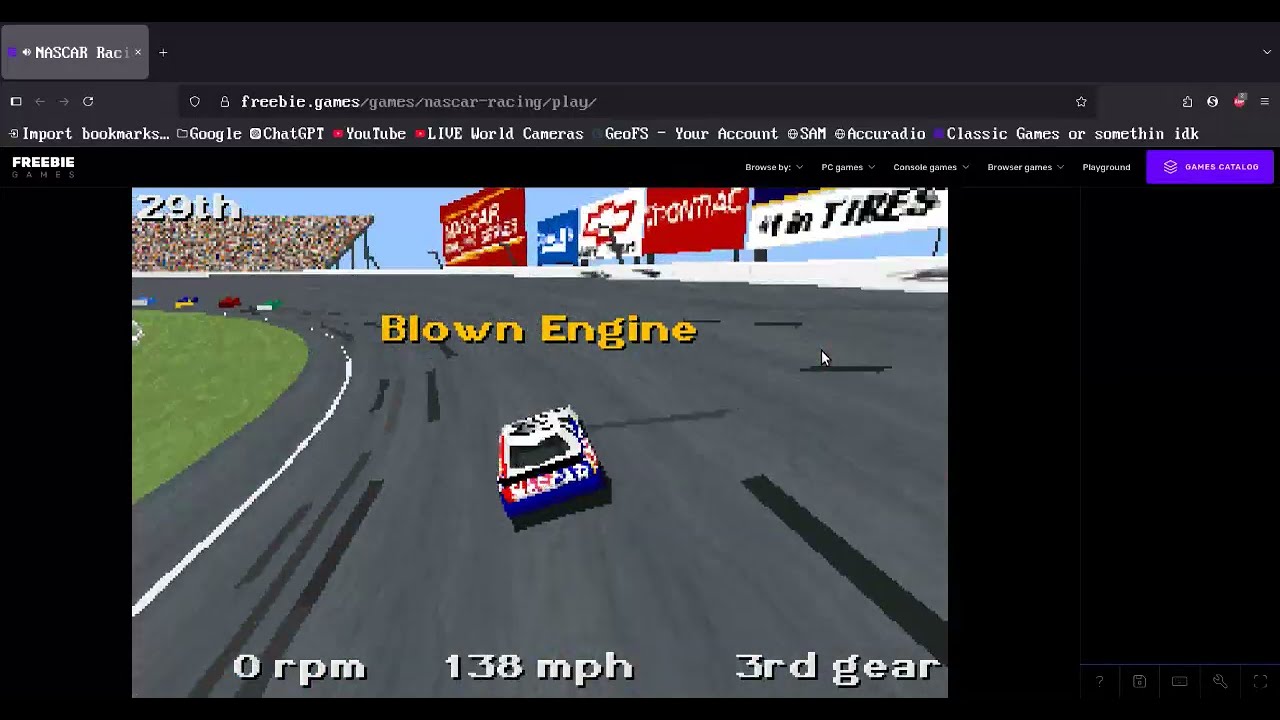Open Import bookmarks bookmark
The width and height of the screenshot is (1280, 720).
(88, 134)
